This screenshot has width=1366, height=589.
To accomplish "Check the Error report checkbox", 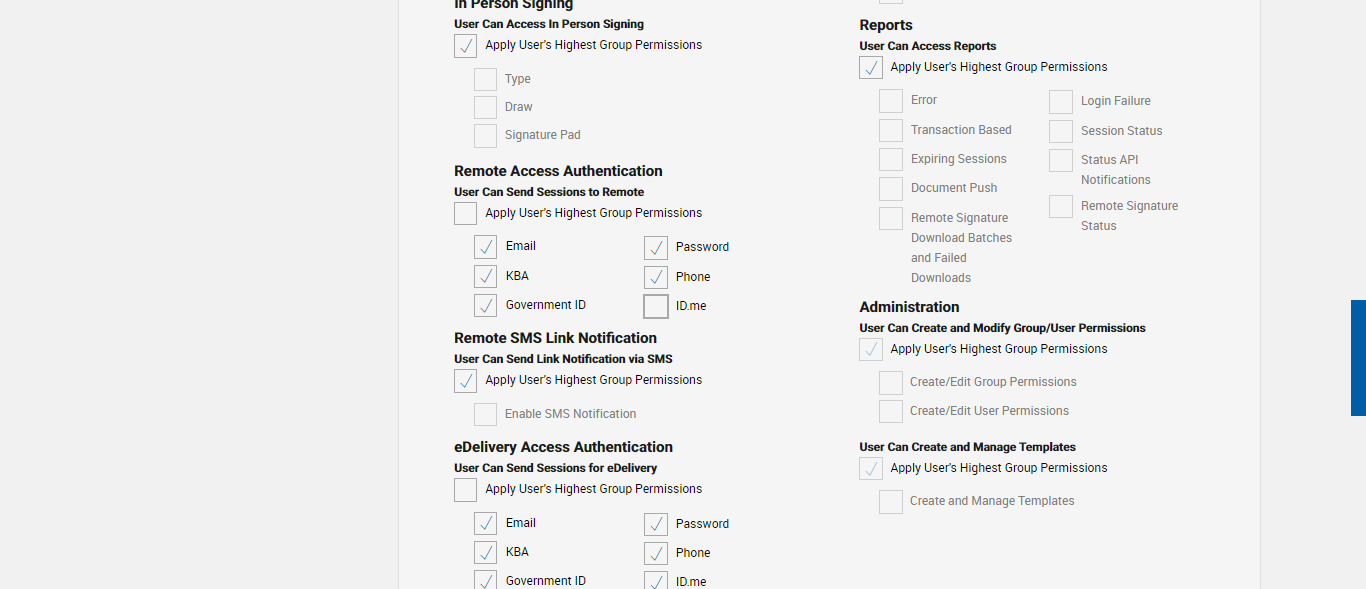I will (891, 101).
